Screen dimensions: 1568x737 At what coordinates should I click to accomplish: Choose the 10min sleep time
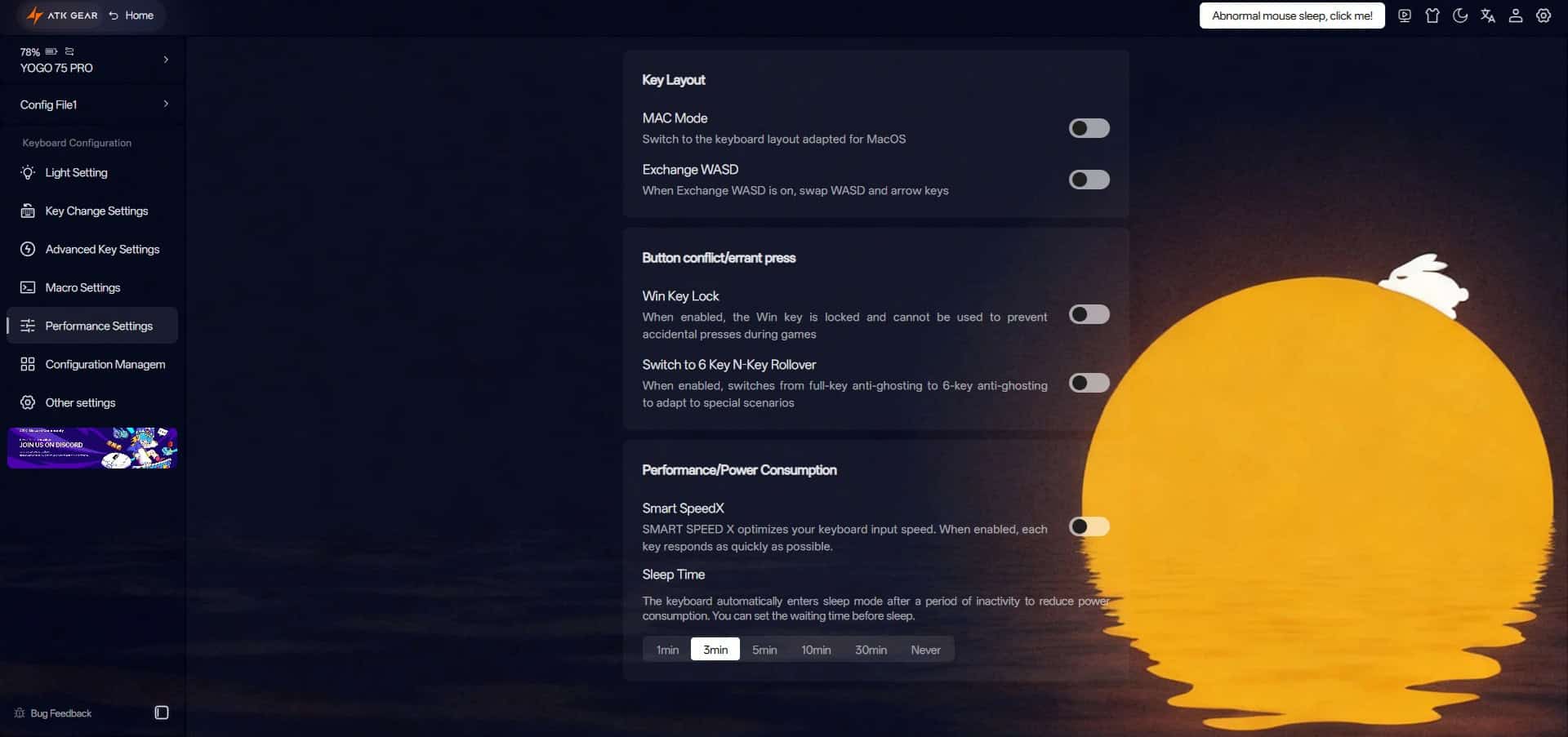[x=816, y=650]
